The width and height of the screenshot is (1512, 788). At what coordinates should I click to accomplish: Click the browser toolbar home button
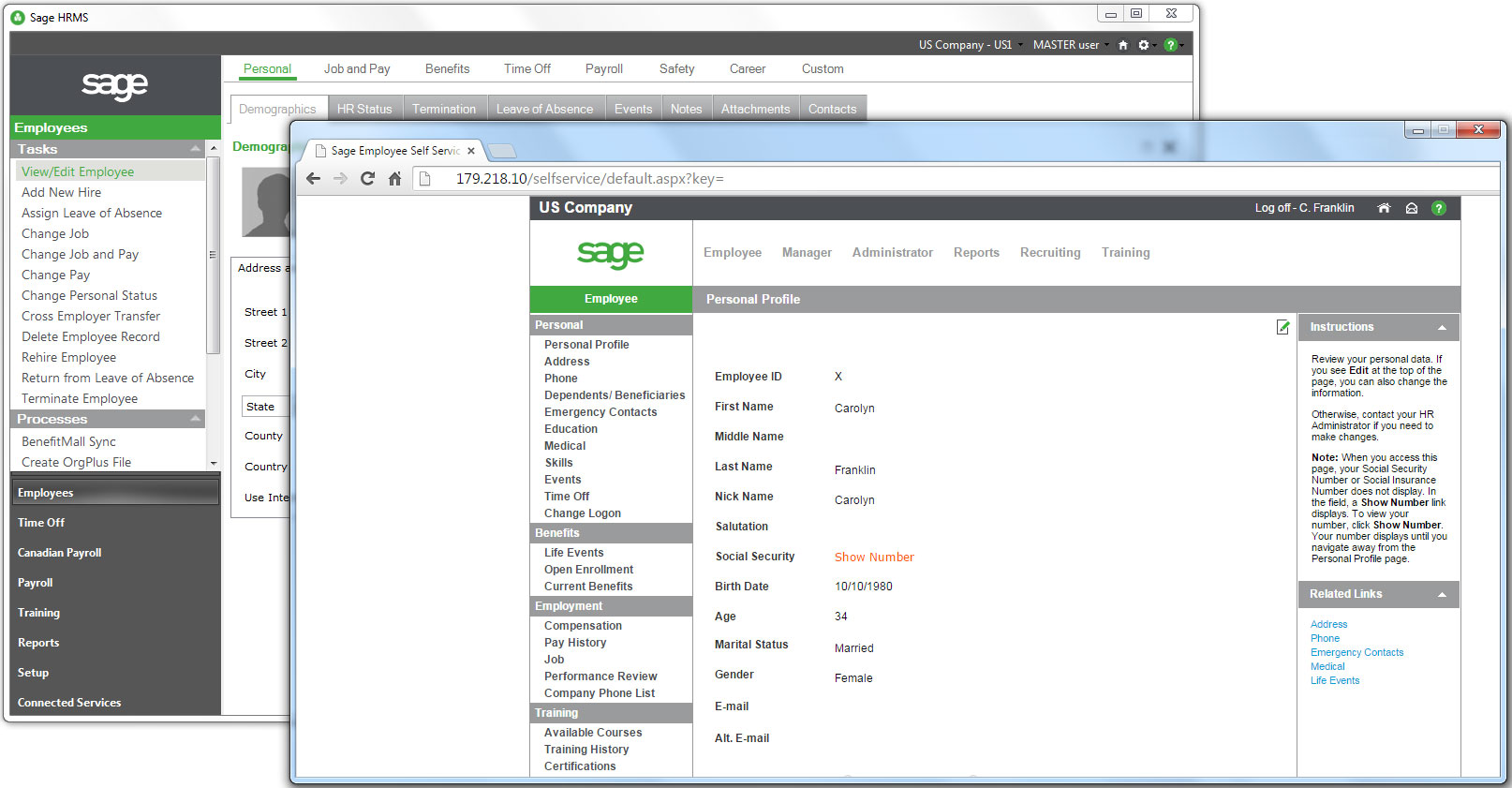394,178
